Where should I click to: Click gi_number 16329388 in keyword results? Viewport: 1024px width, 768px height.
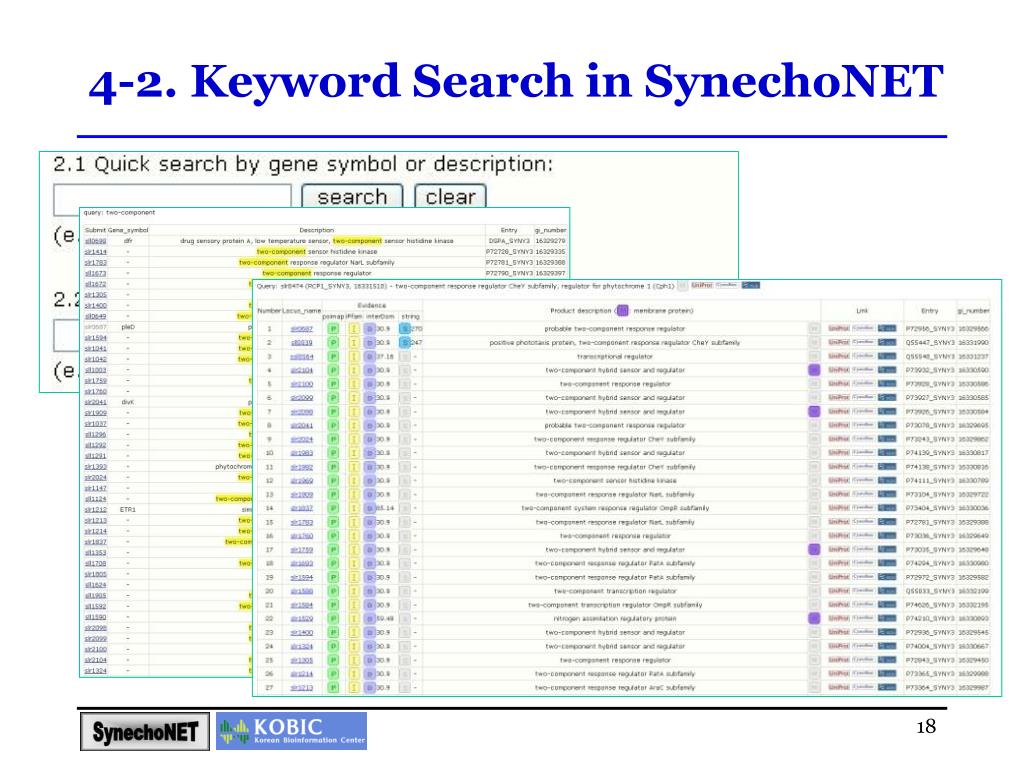tap(551, 263)
